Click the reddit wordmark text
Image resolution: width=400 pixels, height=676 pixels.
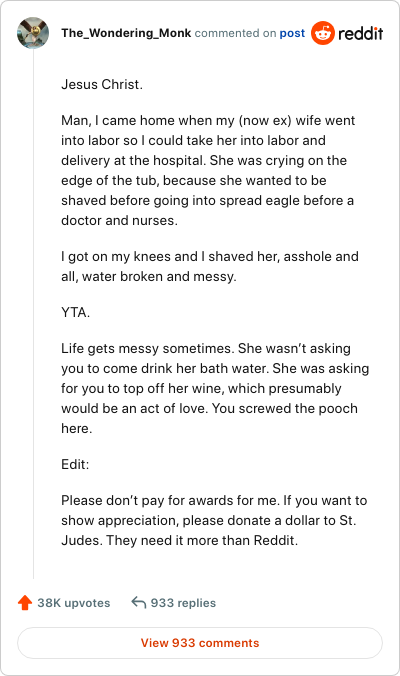(x=360, y=33)
